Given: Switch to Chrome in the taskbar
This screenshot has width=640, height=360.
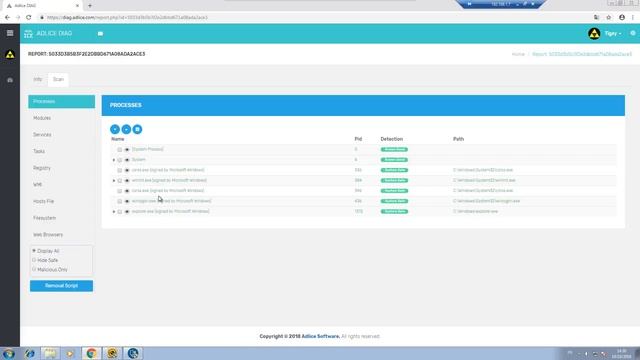Looking at the screenshot, I should (x=91, y=353).
